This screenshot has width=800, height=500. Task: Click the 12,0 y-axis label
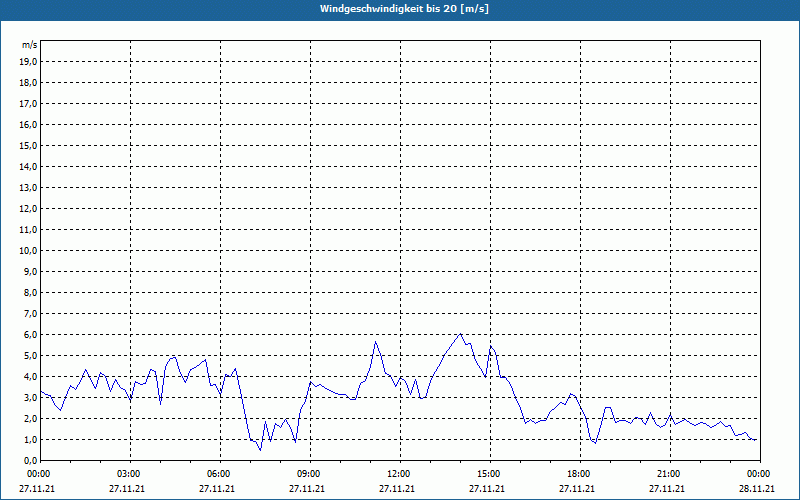pos(28,209)
